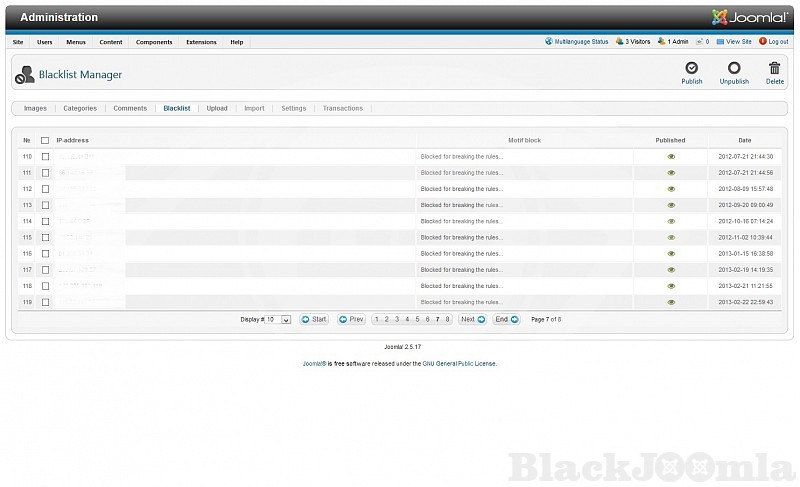This screenshot has width=800, height=487.
Task: Open the Extensions menu
Action: point(201,42)
